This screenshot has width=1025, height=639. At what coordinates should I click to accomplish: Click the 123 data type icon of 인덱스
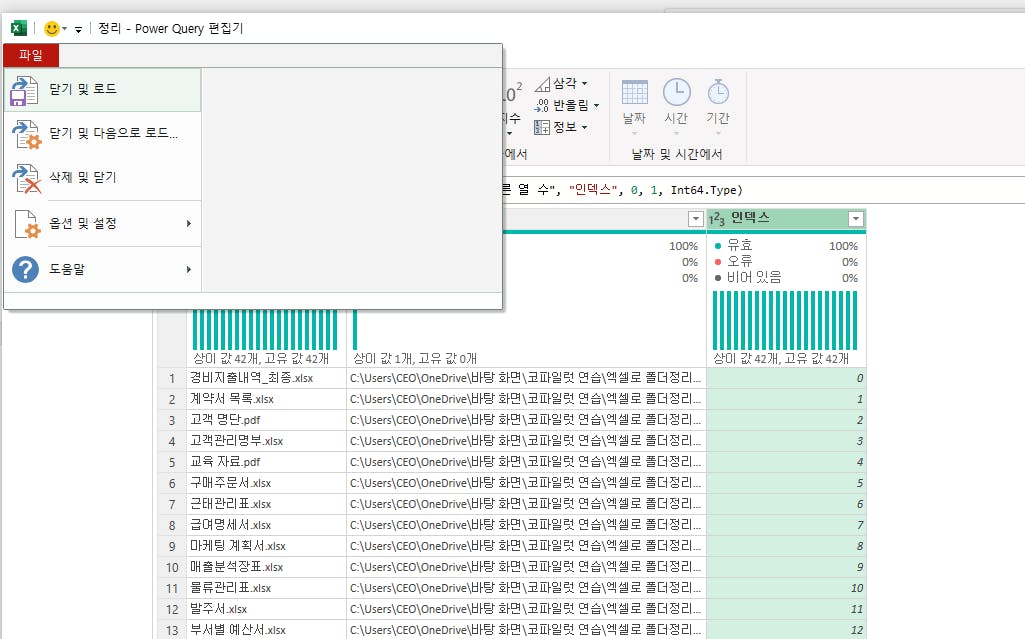(717, 219)
